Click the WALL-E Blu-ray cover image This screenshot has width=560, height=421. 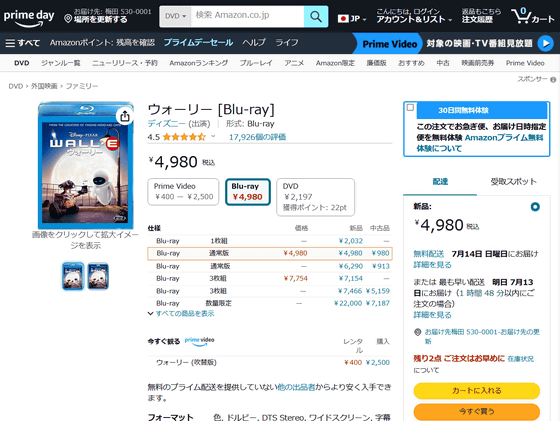pos(86,165)
